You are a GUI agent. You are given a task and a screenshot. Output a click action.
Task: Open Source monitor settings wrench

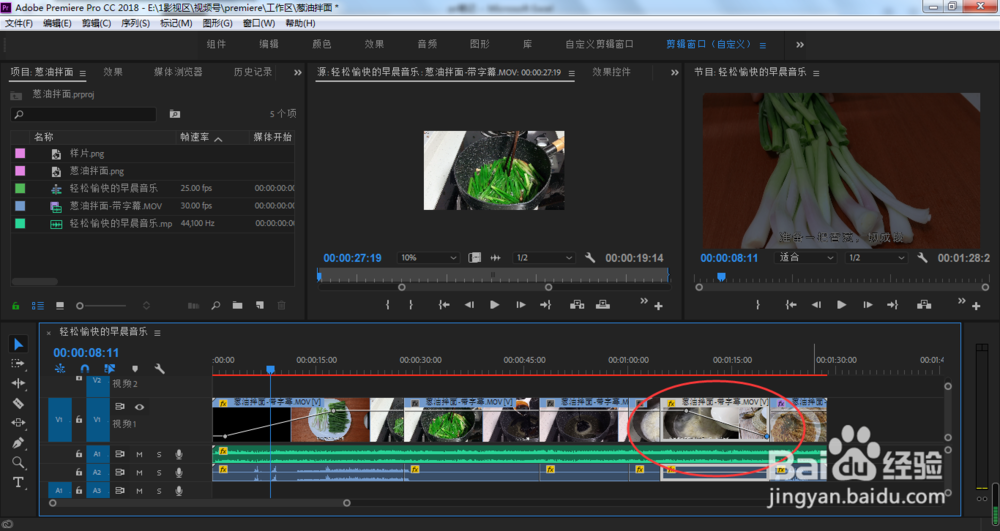590,258
